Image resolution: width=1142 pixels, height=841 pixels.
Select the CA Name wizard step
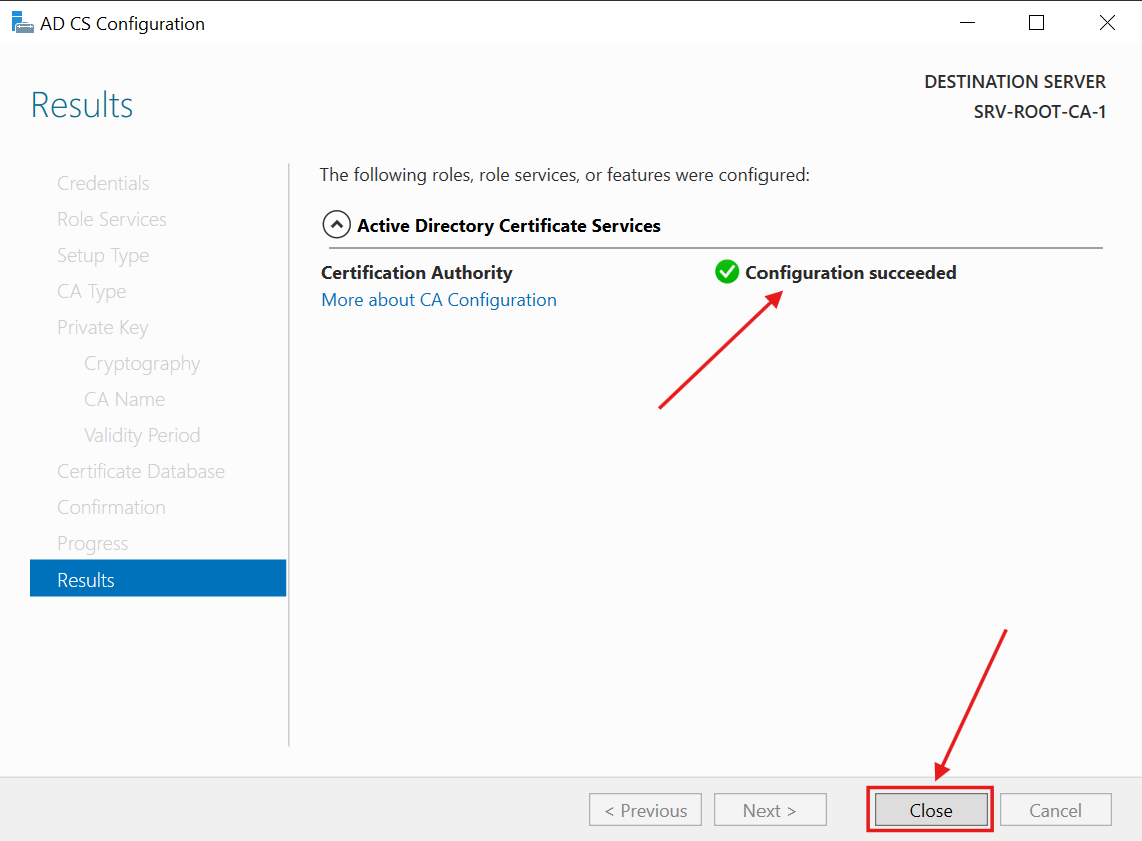point(124,399)
